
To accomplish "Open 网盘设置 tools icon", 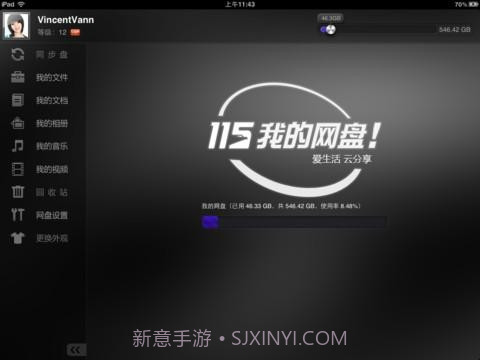I will (18, 215).
